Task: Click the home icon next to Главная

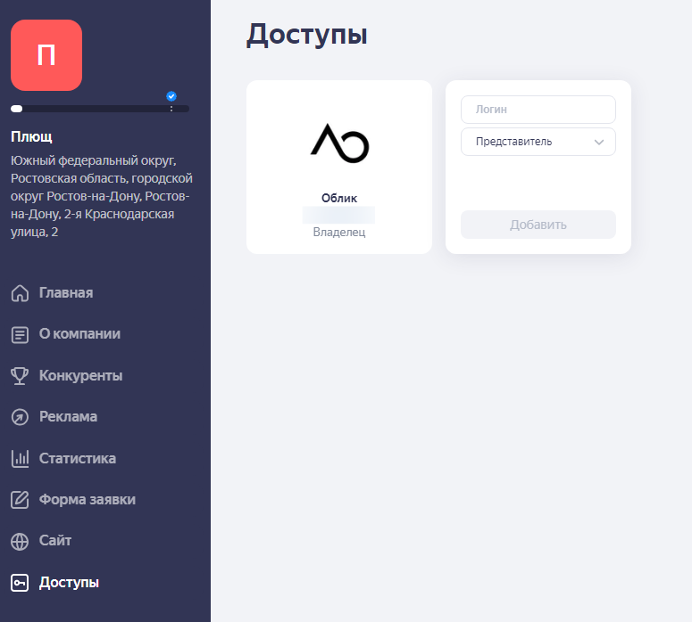Action: click(19, 293)
